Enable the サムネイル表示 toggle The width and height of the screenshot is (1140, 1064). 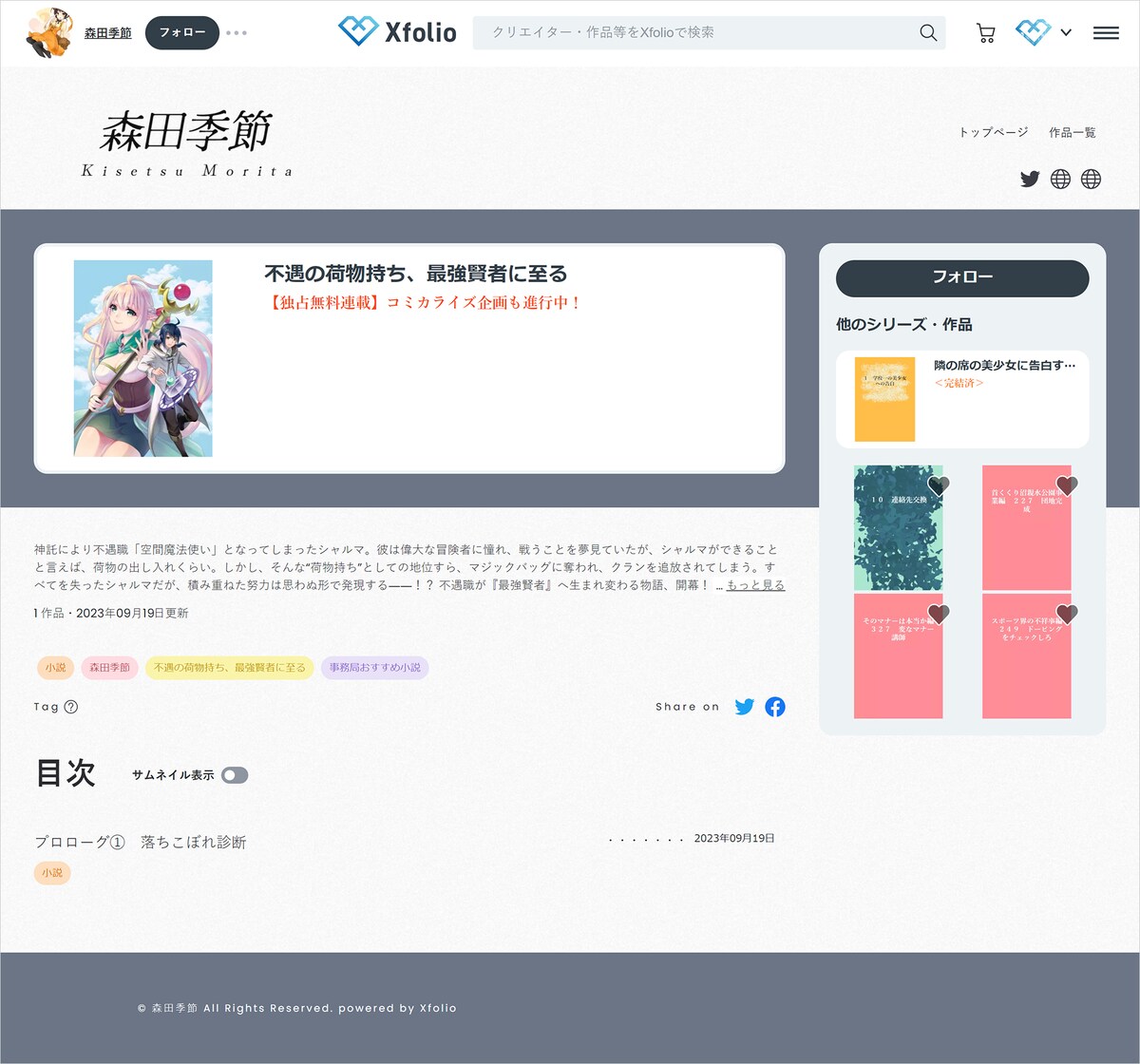point(236,775)
